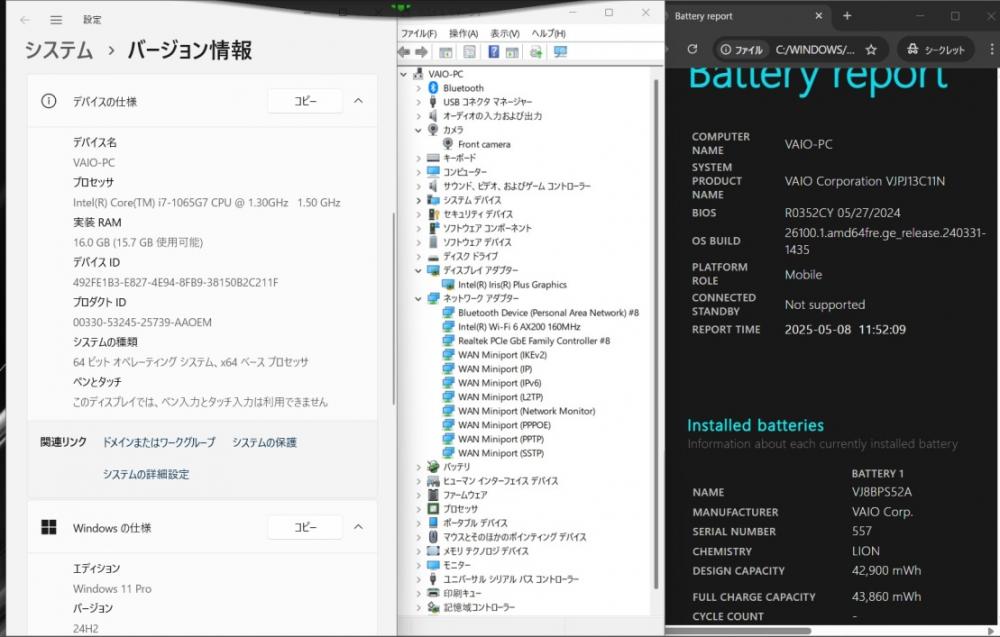The width and height of the screenshot is (1000, 637).
Task: Collapse the デバイスの仕様 section chevron
Action: 358,101
